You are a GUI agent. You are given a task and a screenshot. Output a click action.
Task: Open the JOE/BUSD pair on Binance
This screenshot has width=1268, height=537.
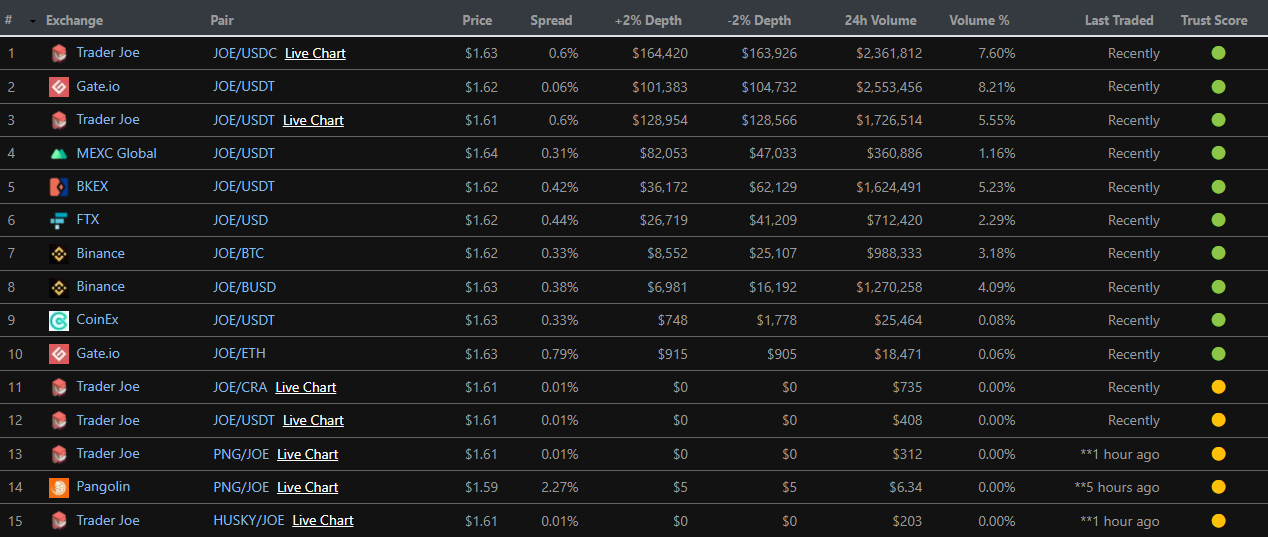point(244,287)
